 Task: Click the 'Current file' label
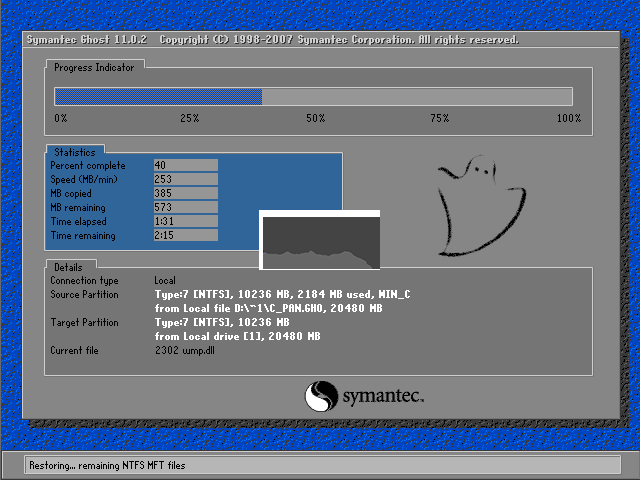(x=74, y=350)
